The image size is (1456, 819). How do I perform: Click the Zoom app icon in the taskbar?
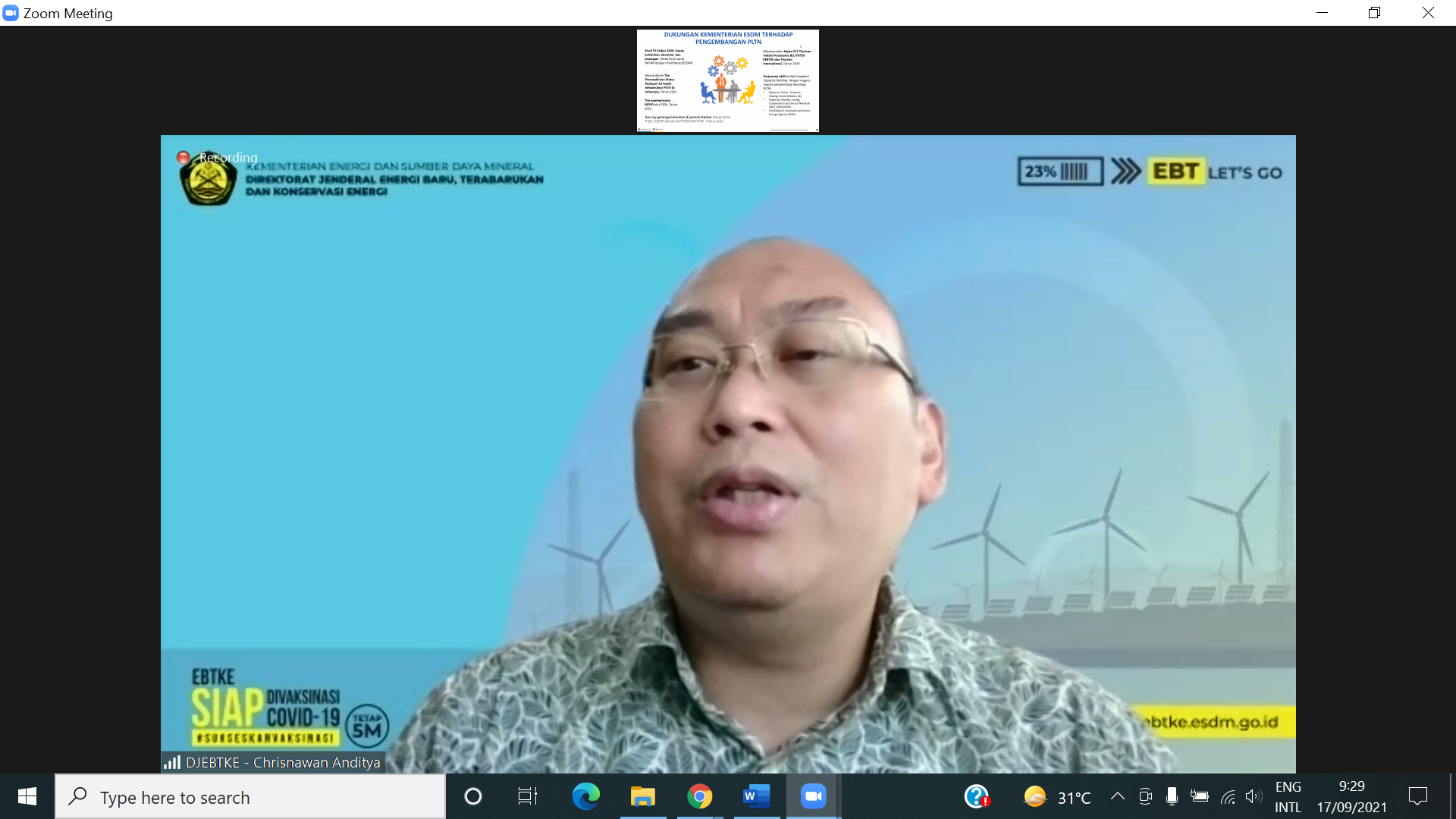(x=814, y=796)
